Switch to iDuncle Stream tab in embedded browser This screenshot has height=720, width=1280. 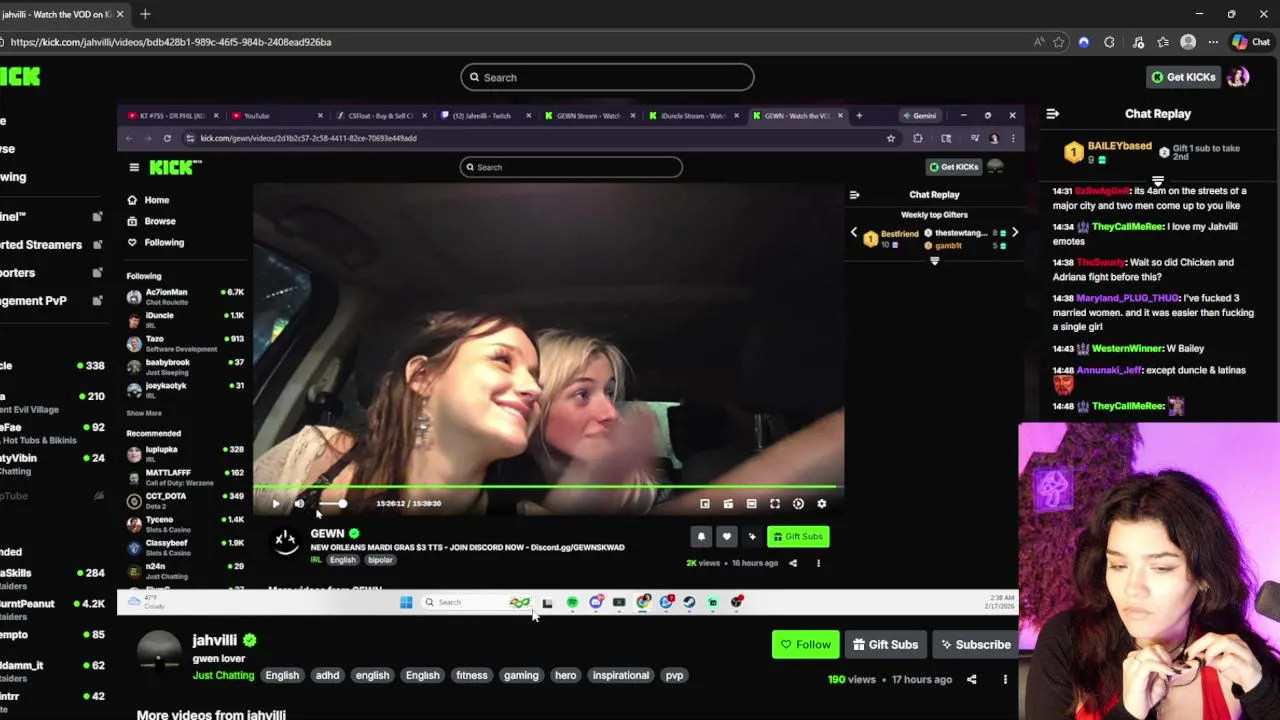693,116
